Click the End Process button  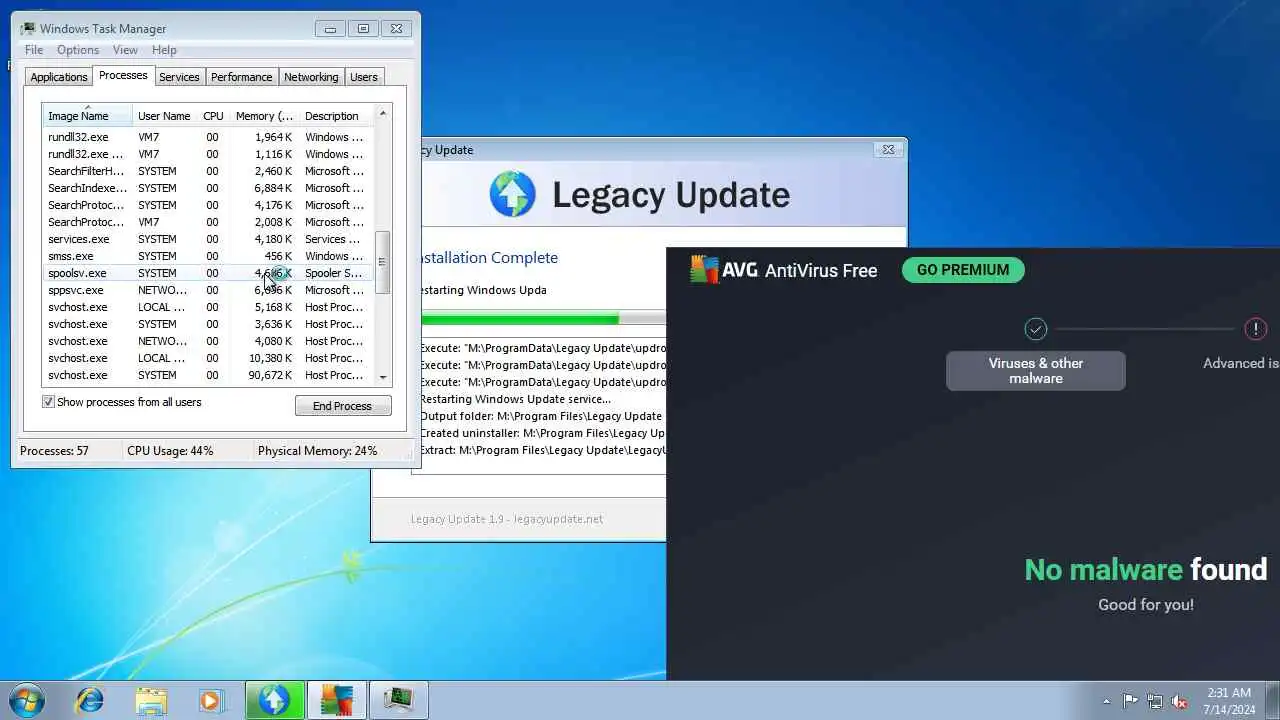[343, 406]
